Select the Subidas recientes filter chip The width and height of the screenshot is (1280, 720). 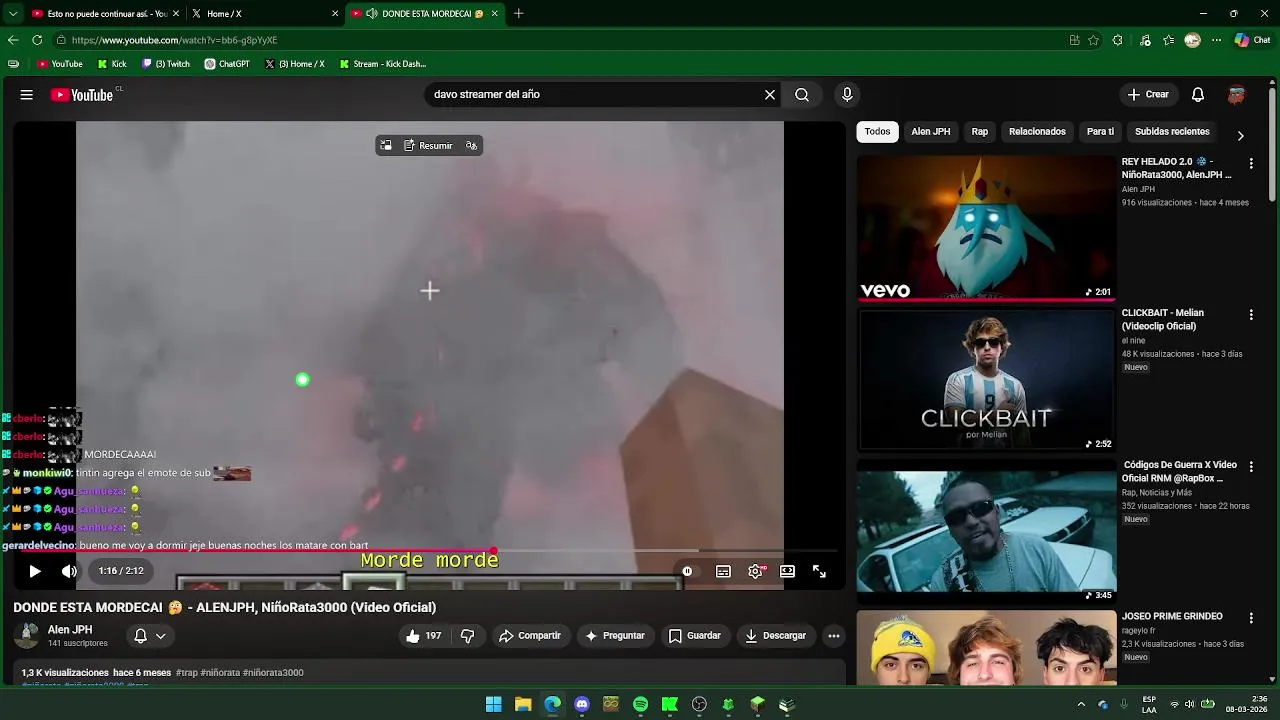point(1172,132)
